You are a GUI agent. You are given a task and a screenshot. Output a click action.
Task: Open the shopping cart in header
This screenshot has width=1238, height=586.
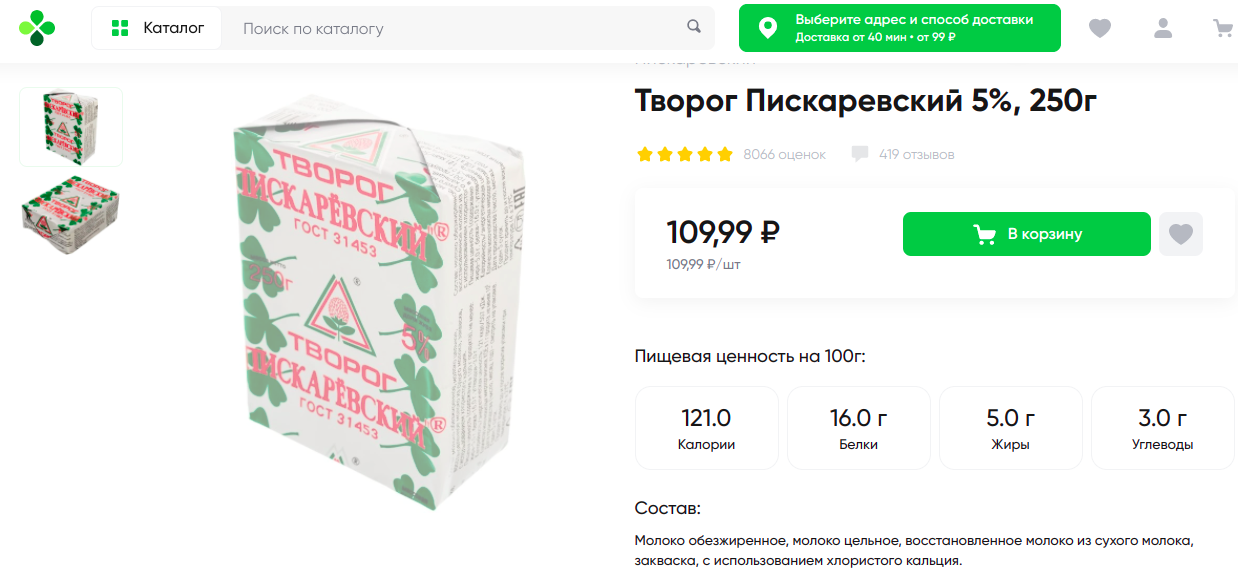(x=1222, y=28)
